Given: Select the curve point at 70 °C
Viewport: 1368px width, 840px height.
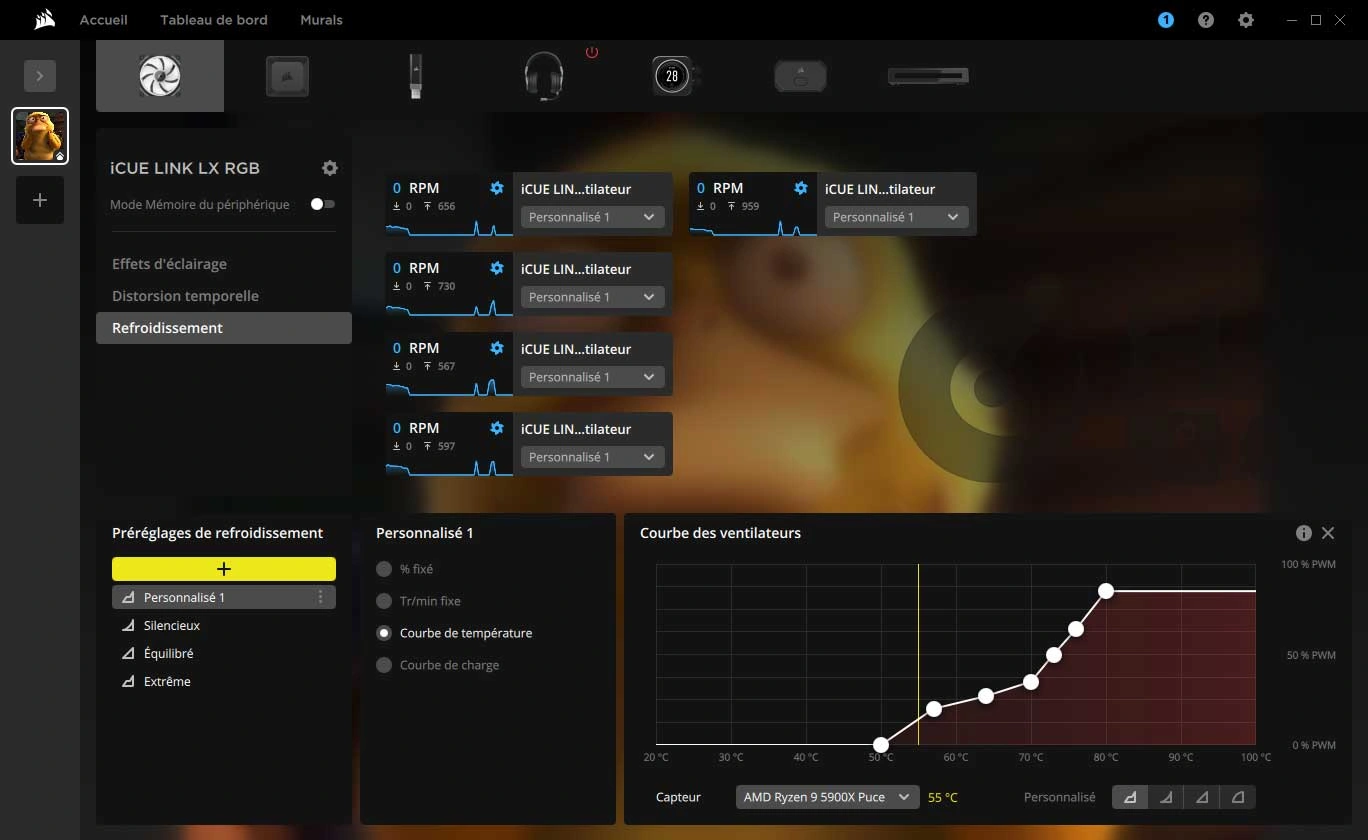Looking at the screenshot, I should click(1031, 682).
